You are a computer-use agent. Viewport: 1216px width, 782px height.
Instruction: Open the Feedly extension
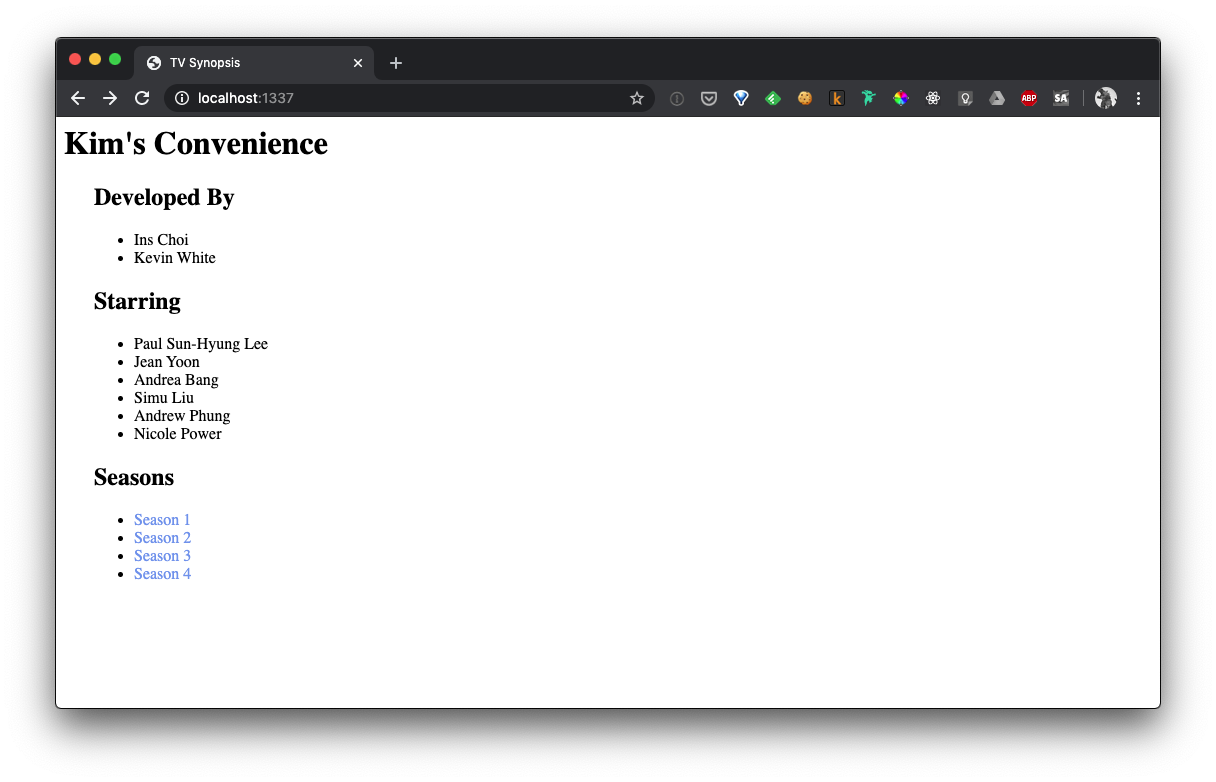click(x=773, y=98)
